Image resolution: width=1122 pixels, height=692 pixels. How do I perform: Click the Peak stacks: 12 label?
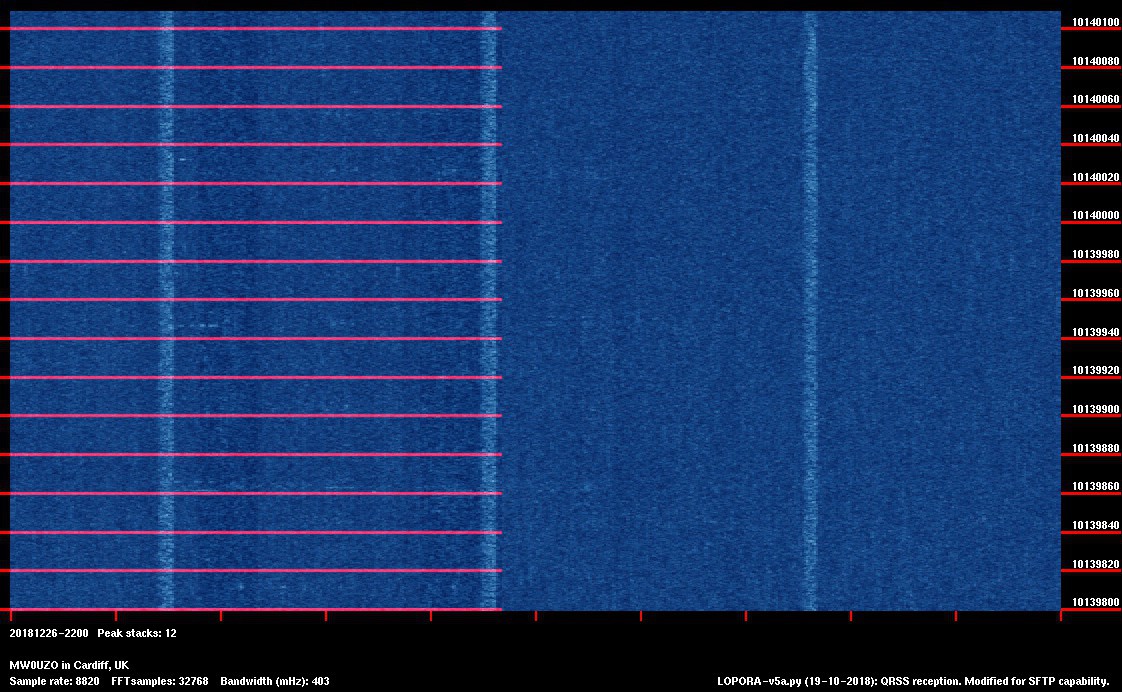pyautogui.click(x=137, y=633)
